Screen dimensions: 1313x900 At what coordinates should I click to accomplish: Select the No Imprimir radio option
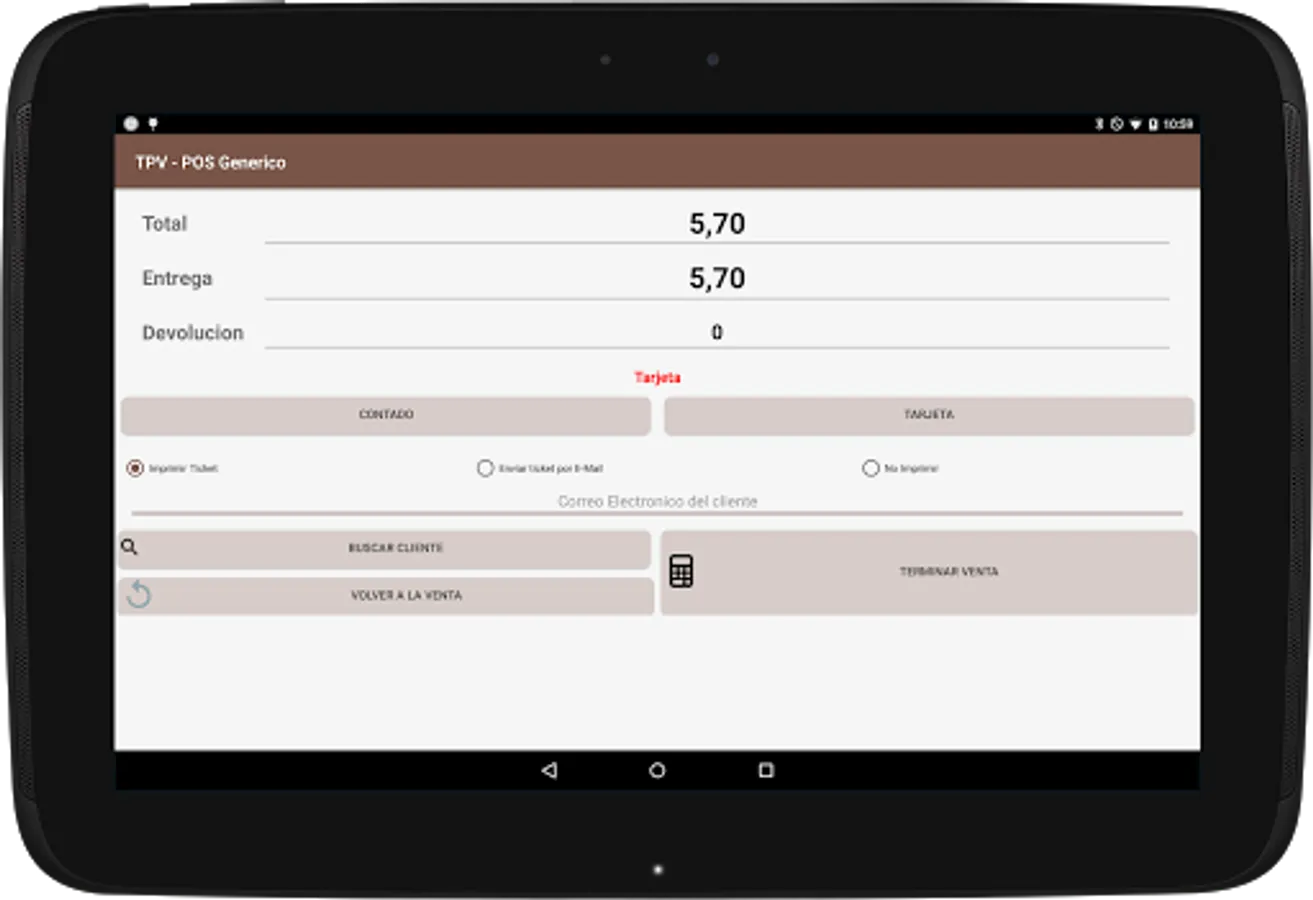871,468
